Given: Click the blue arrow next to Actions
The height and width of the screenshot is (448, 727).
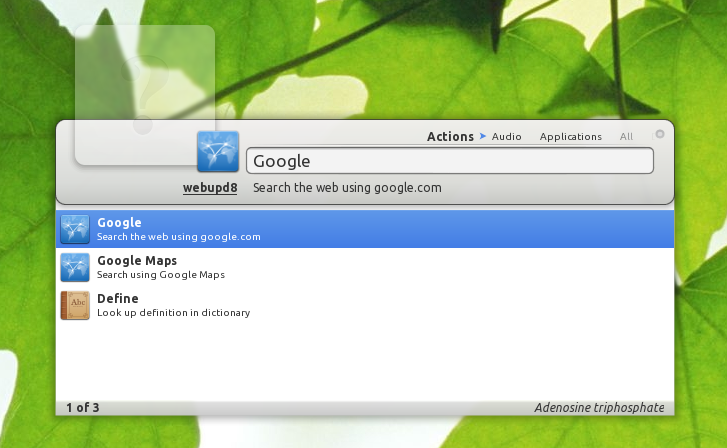Looking at the screenshot, I should coord(483,136).
